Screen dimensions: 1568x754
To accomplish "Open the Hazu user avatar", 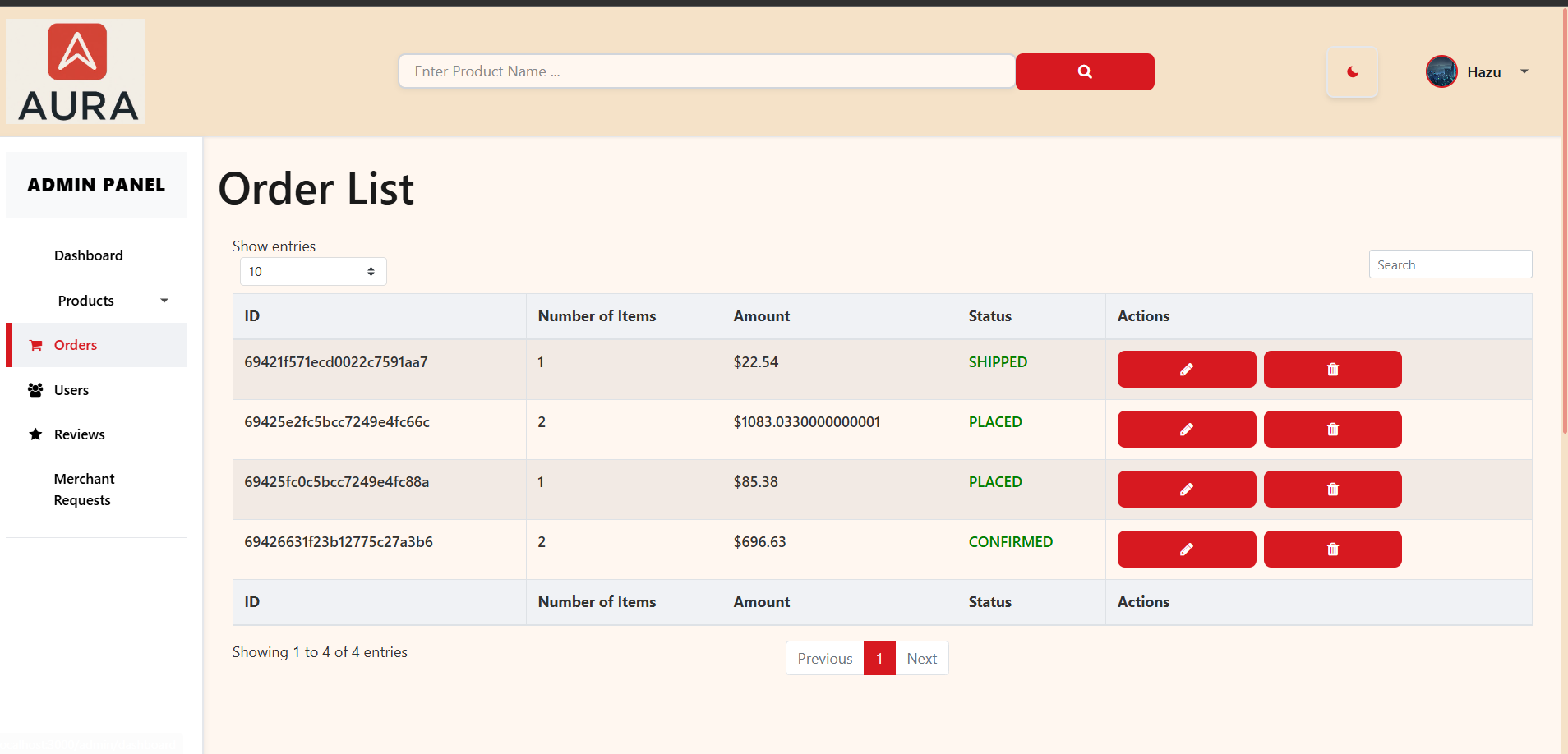I will pyautogui.click(x=1441, y=71).
